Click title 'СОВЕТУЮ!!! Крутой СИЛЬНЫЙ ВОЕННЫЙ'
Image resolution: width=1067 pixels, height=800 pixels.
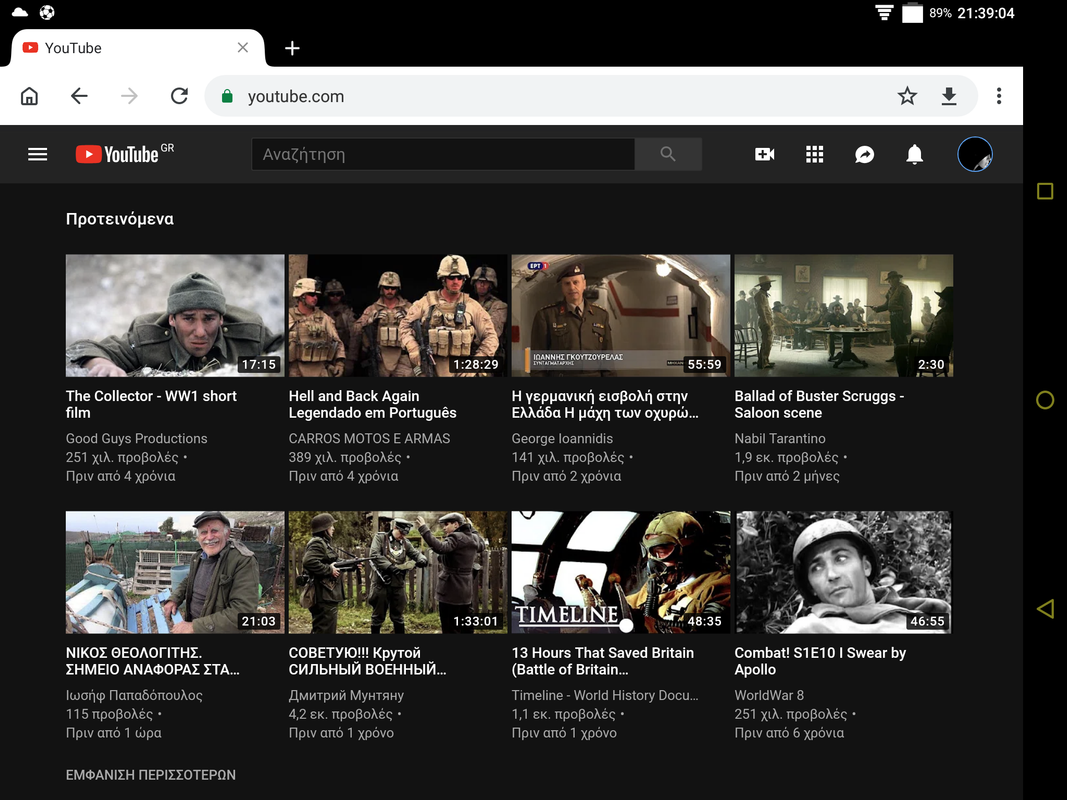click(x=367, y=661)
